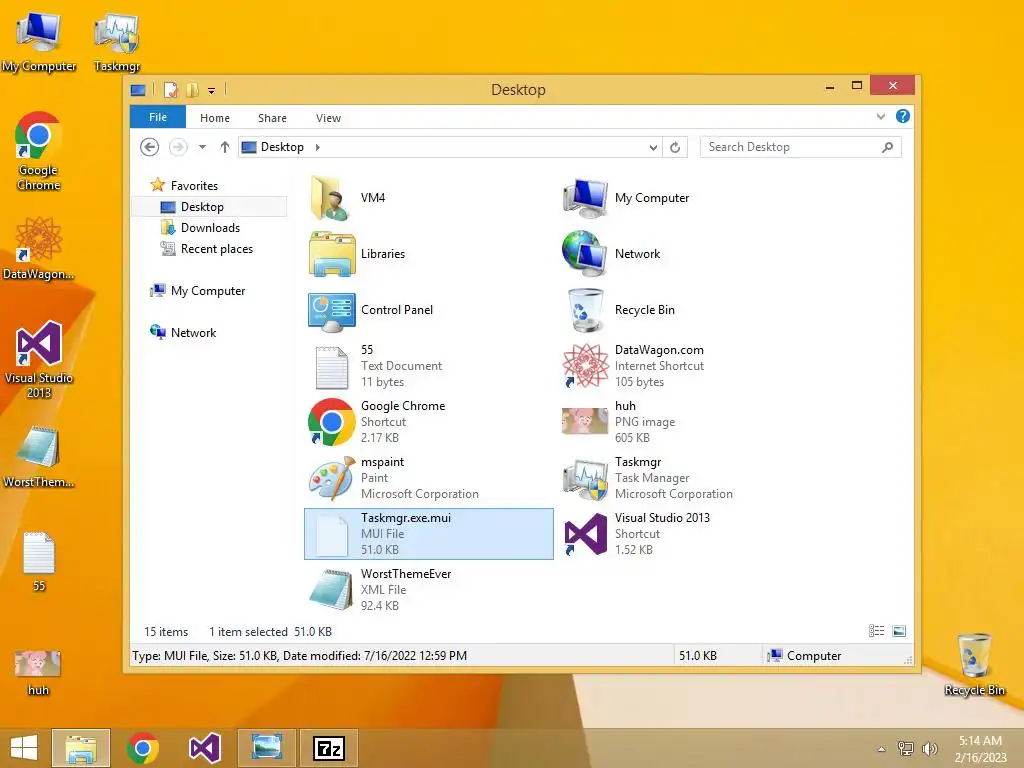Open Visual Studio from the taskbar
This screenshot has width=1024, height=768.
pyautogui.click(x=204, y=748)
